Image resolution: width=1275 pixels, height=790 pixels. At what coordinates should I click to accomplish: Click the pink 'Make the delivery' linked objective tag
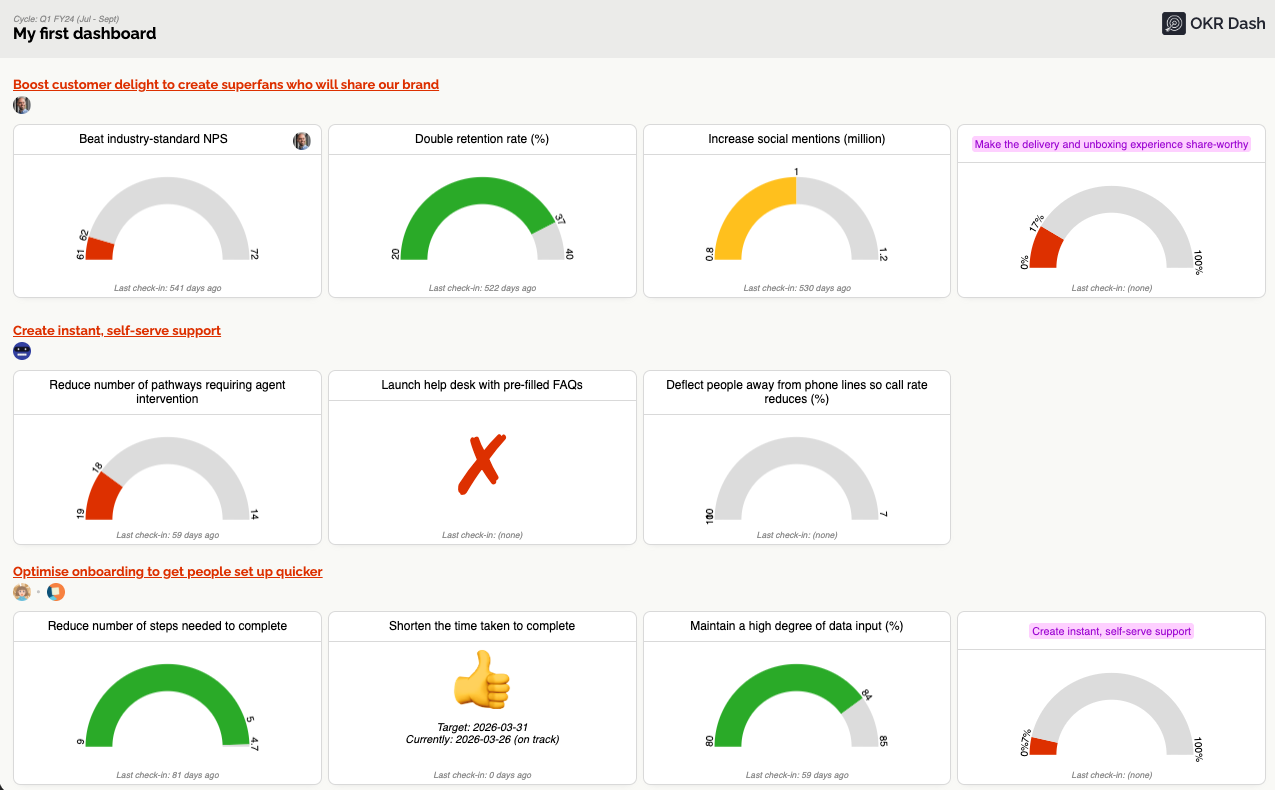[1110, 144]
